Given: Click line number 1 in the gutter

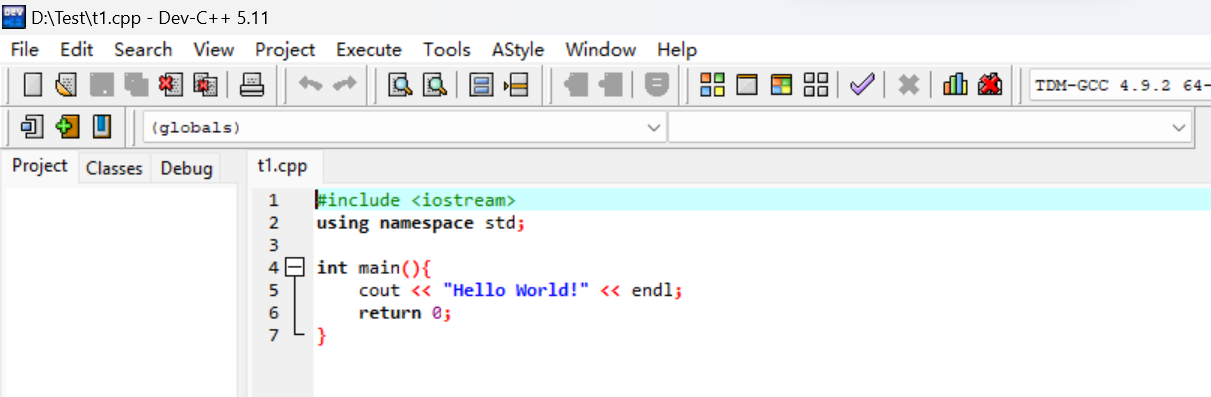Looking at the screenshot, I should pos(273,200).
